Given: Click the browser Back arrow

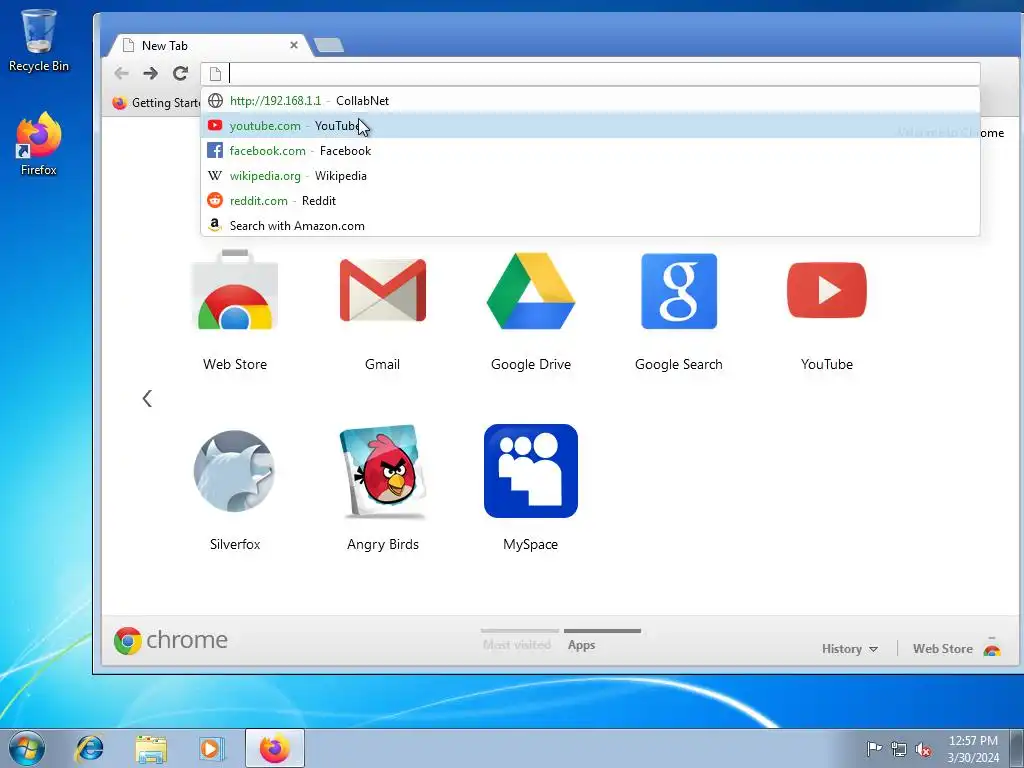Looking at the screenshot, I should [121, 73].
